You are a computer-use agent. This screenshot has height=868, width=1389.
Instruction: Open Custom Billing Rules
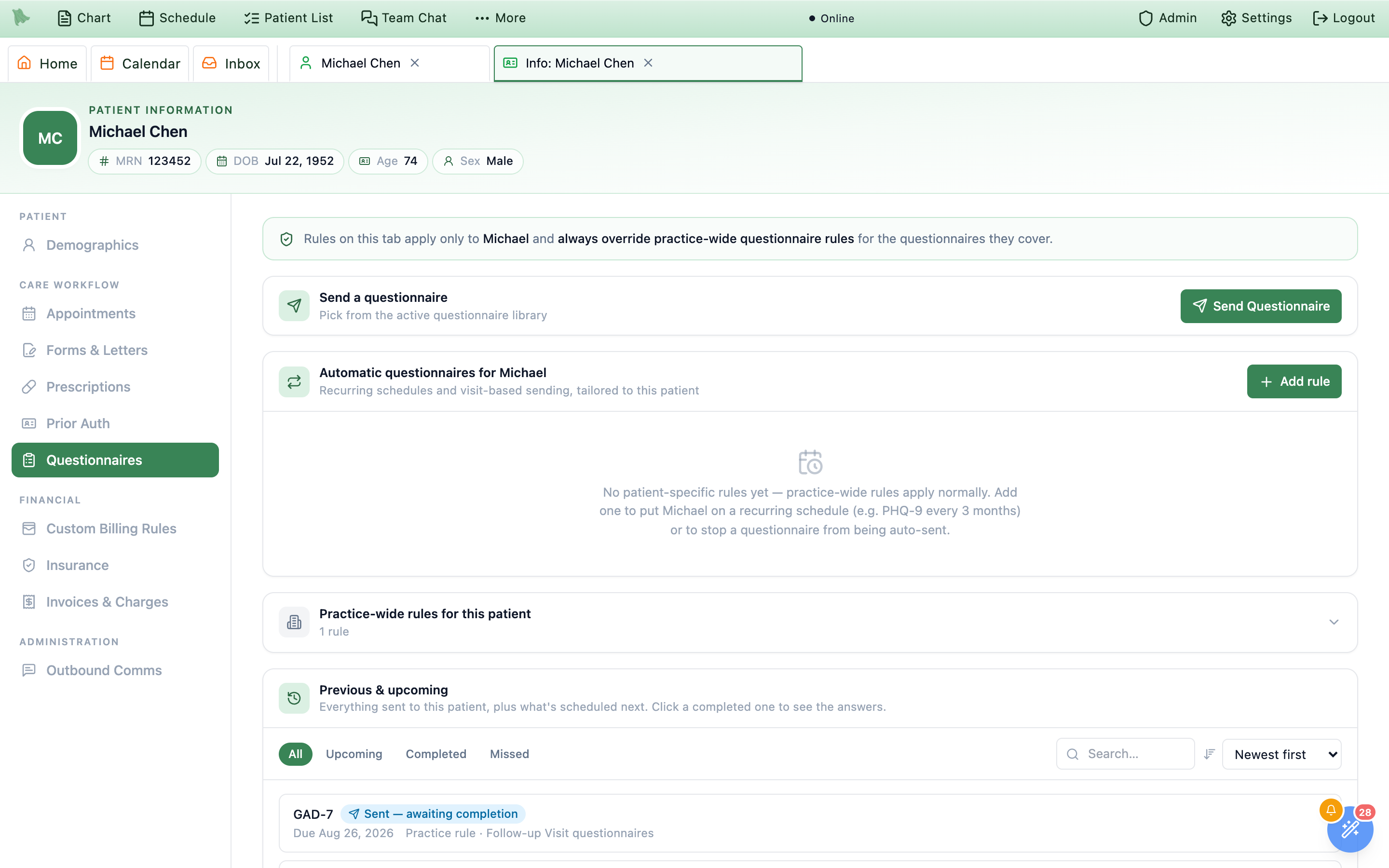(x=115, y=529)
